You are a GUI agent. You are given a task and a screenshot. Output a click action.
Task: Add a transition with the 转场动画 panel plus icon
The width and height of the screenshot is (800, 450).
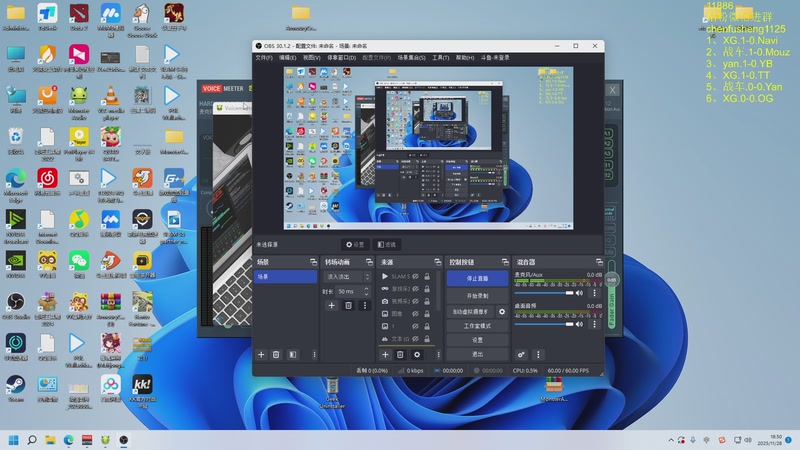click(x=332, y=306)
